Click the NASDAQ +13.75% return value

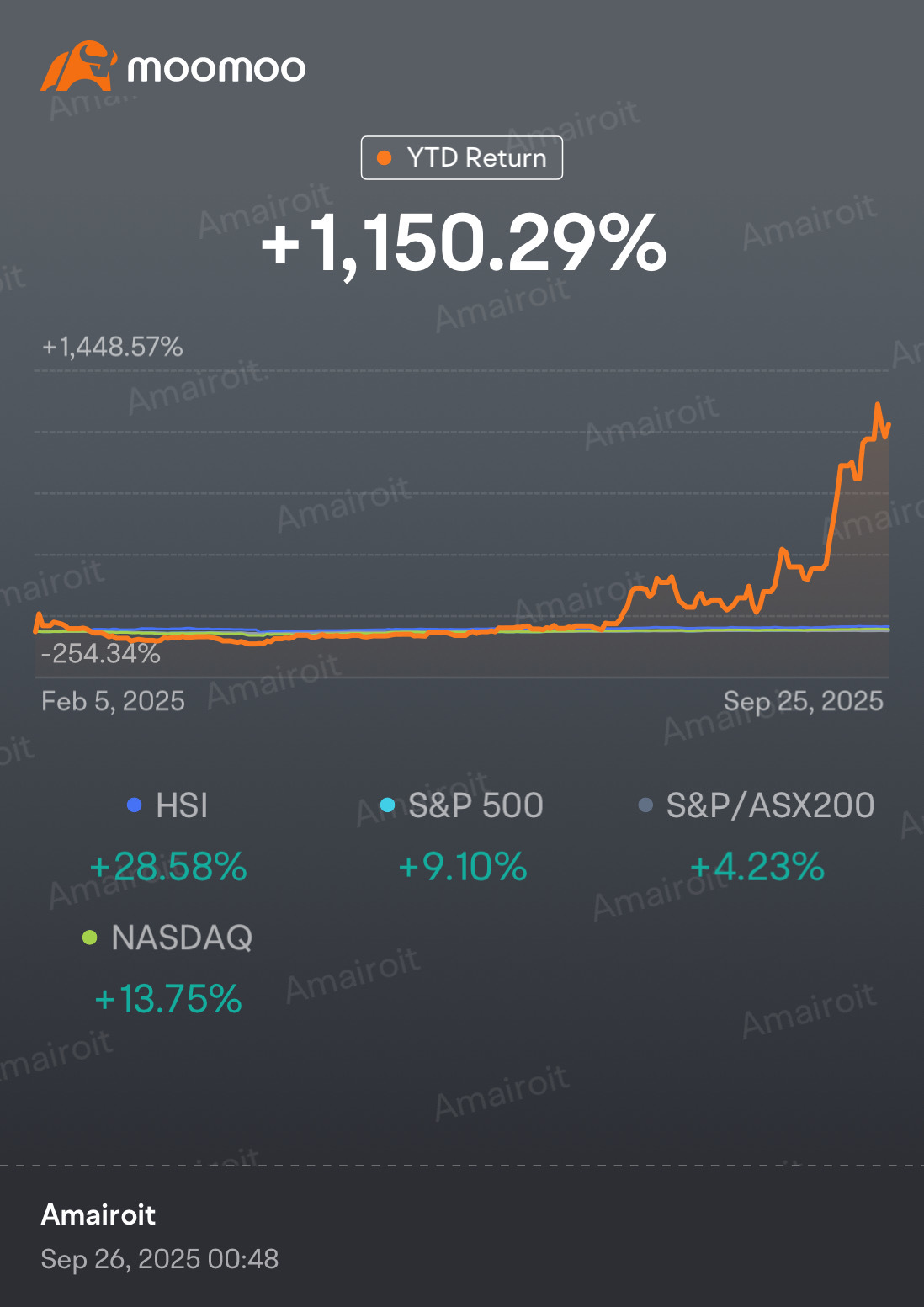(x=168, y=999)
